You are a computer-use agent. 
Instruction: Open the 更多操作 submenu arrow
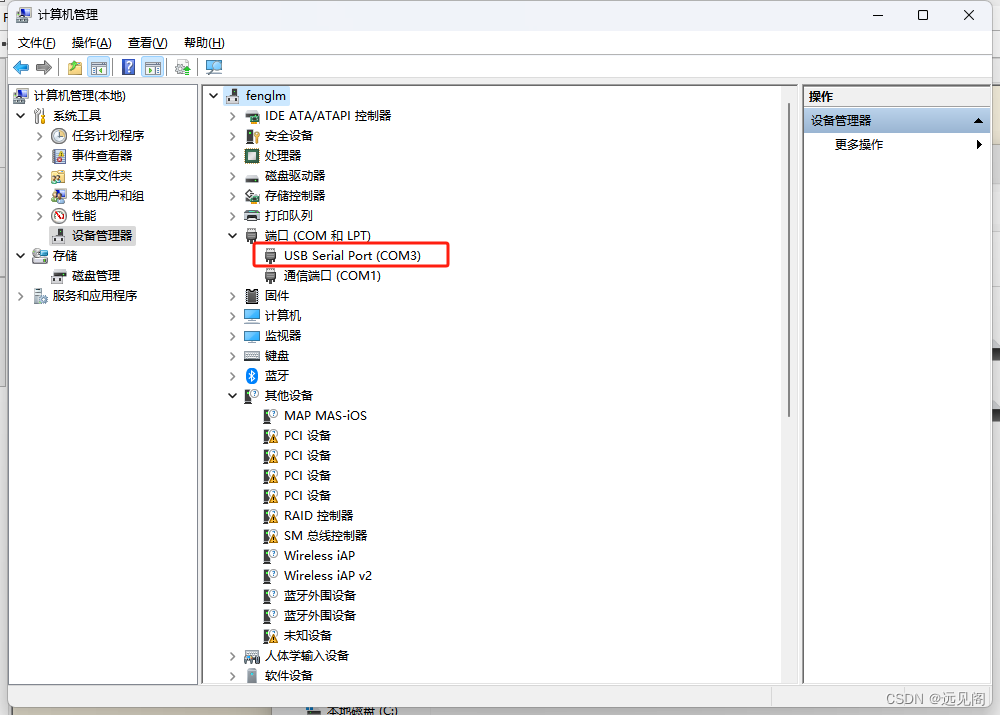(x=979, y=145)
